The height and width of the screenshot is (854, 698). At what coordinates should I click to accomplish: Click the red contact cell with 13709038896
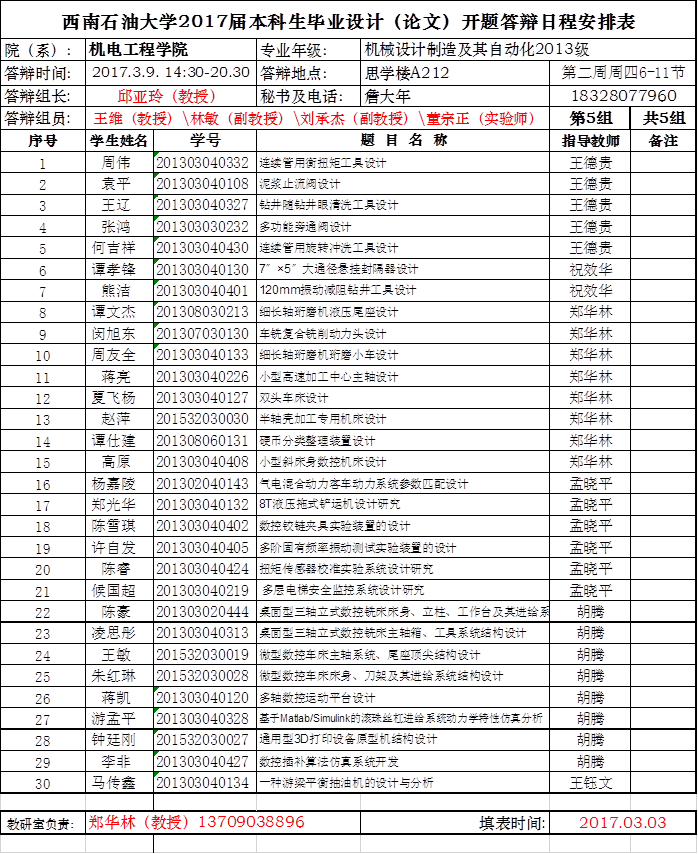pyautogui.click(x=195, y=822)
